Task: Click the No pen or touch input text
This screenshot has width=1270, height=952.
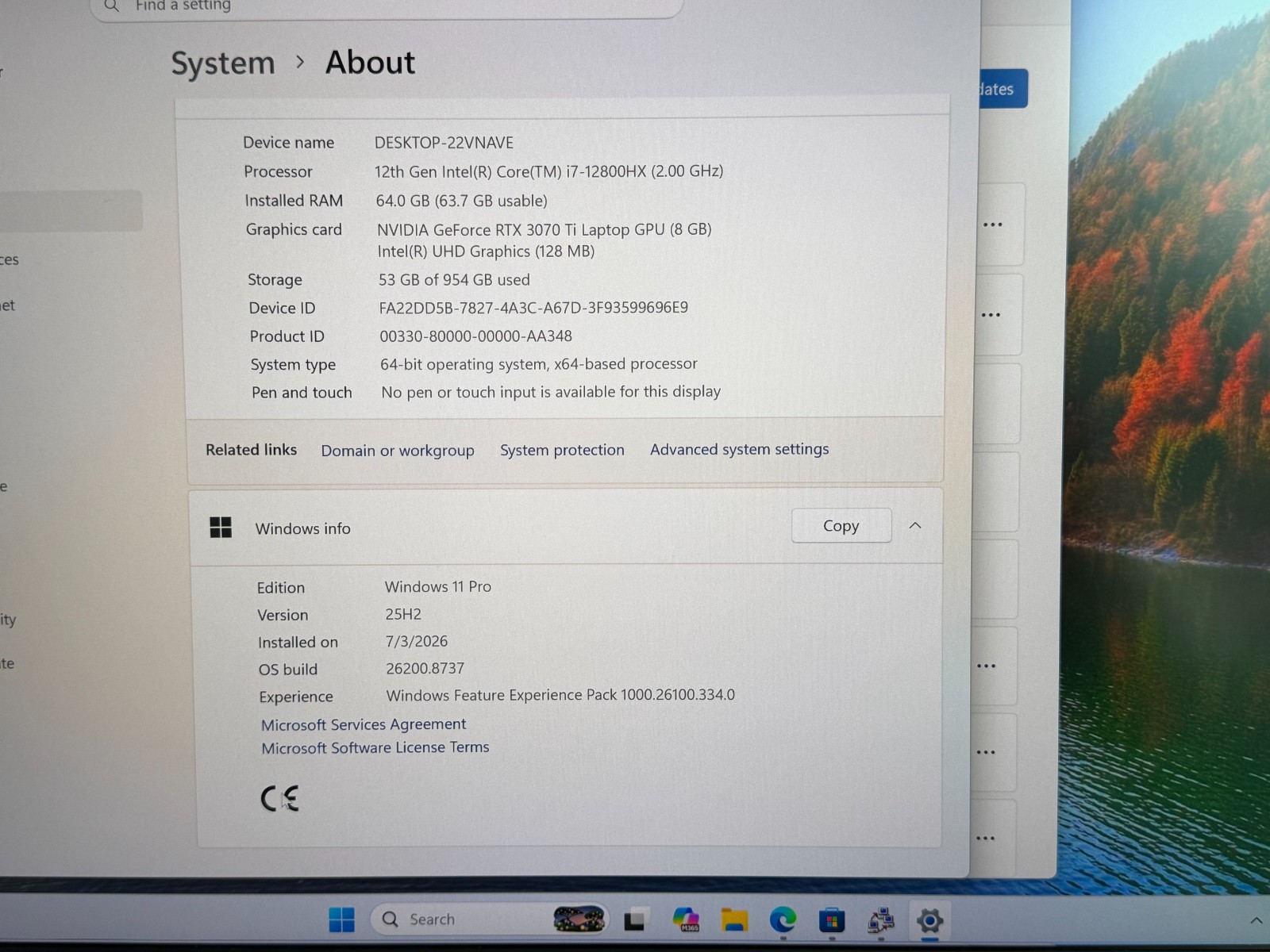Action: click(551, 392)
